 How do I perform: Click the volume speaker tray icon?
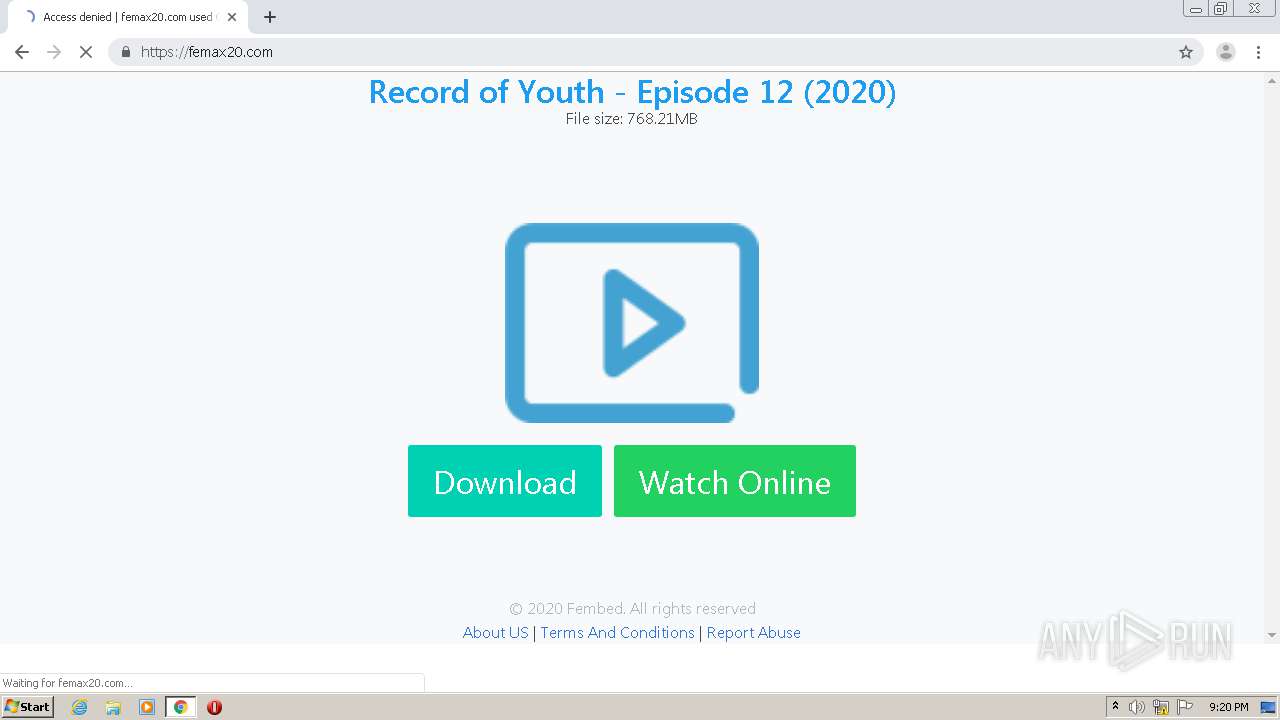tap(1137, 707)
